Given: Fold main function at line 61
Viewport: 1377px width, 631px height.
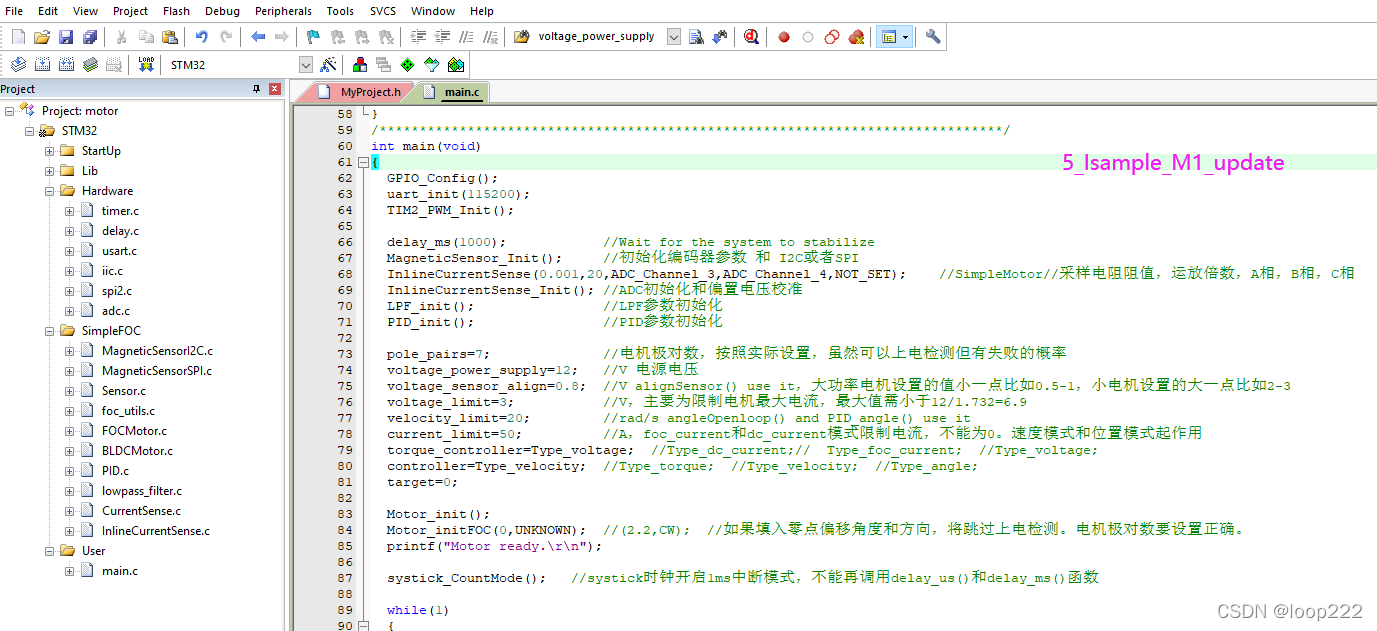Looking at the screenshot, I should [363, 162].
